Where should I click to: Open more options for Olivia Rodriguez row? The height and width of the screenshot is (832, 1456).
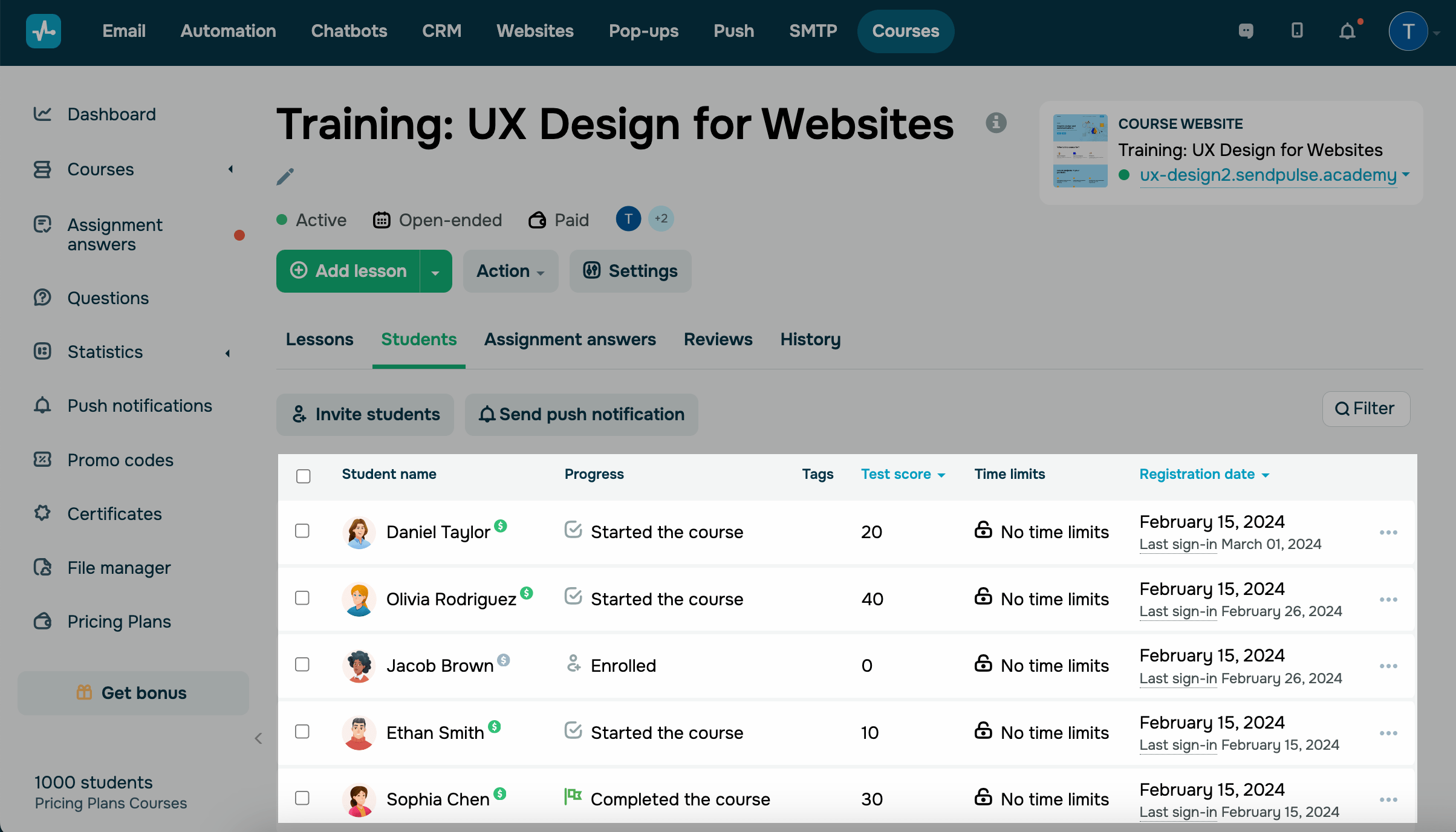pos(1388,600)
